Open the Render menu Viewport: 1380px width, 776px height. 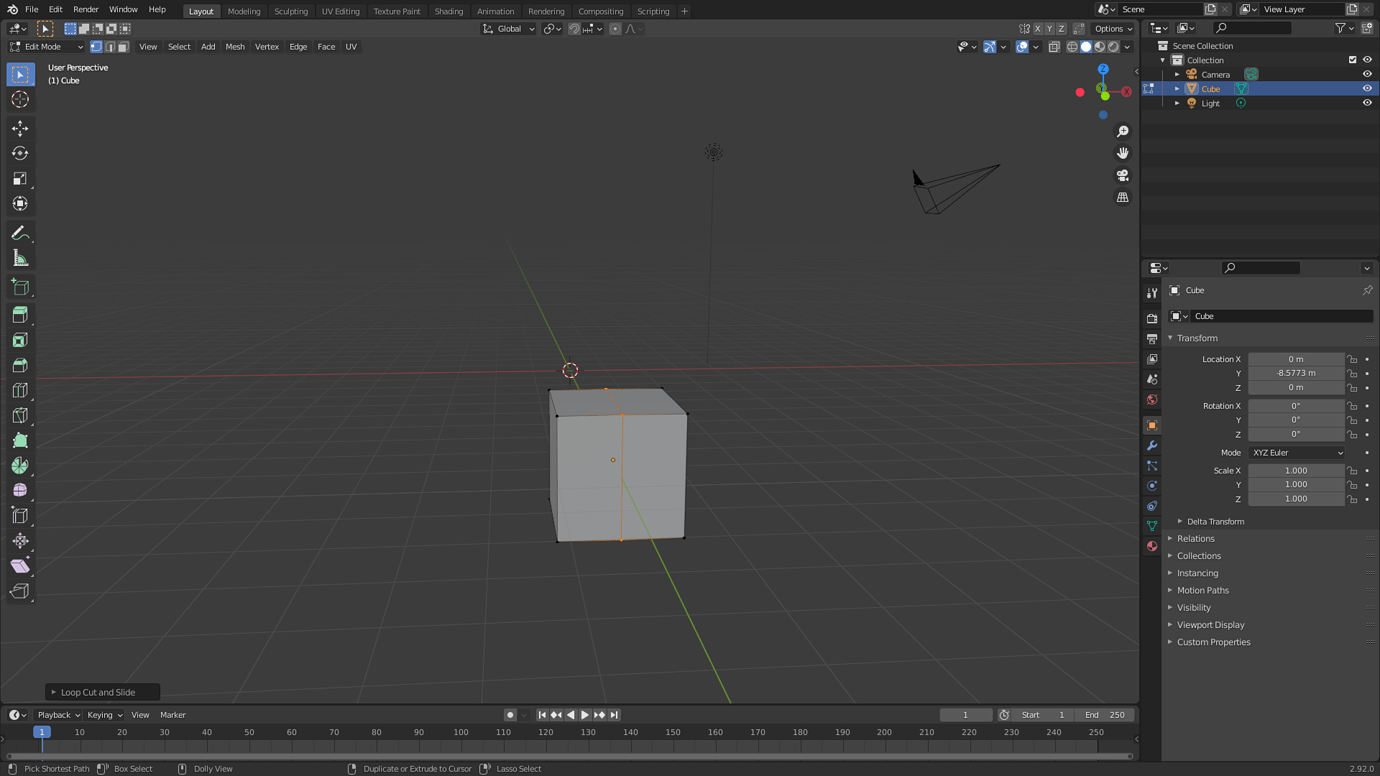coord(86,9)
